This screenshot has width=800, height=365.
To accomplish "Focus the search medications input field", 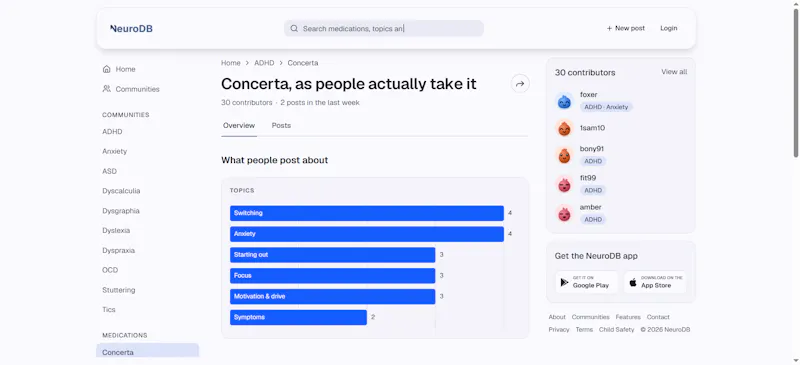I will pos(384,29).
